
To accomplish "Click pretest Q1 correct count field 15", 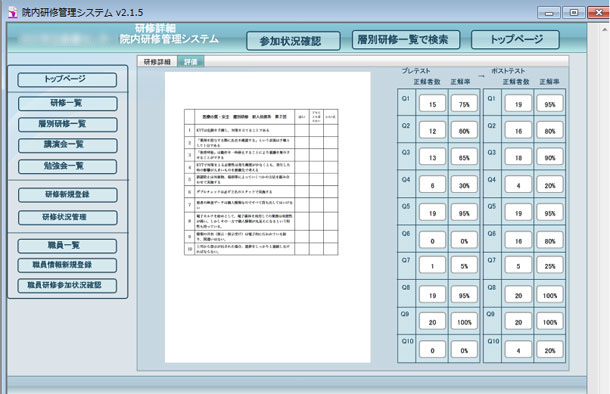I will [x=432, y=104].
